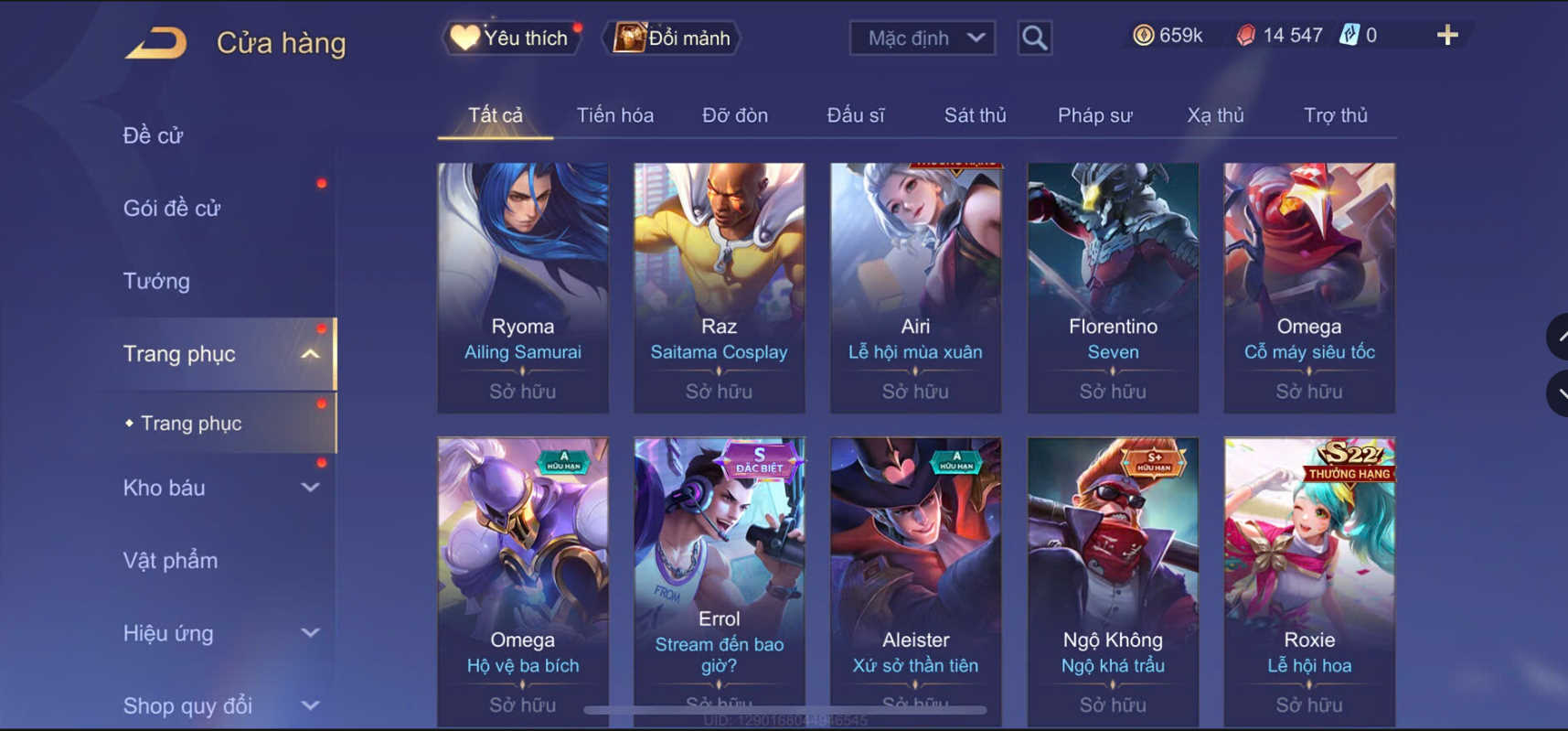Select the Raz Saitama Cosplay skin card

pos(719,287)
